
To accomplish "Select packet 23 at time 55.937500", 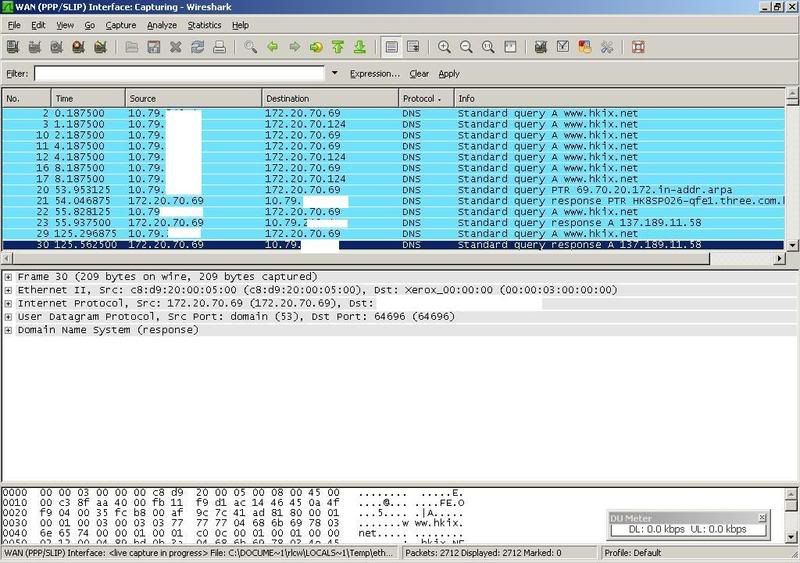I will (393, 223).
